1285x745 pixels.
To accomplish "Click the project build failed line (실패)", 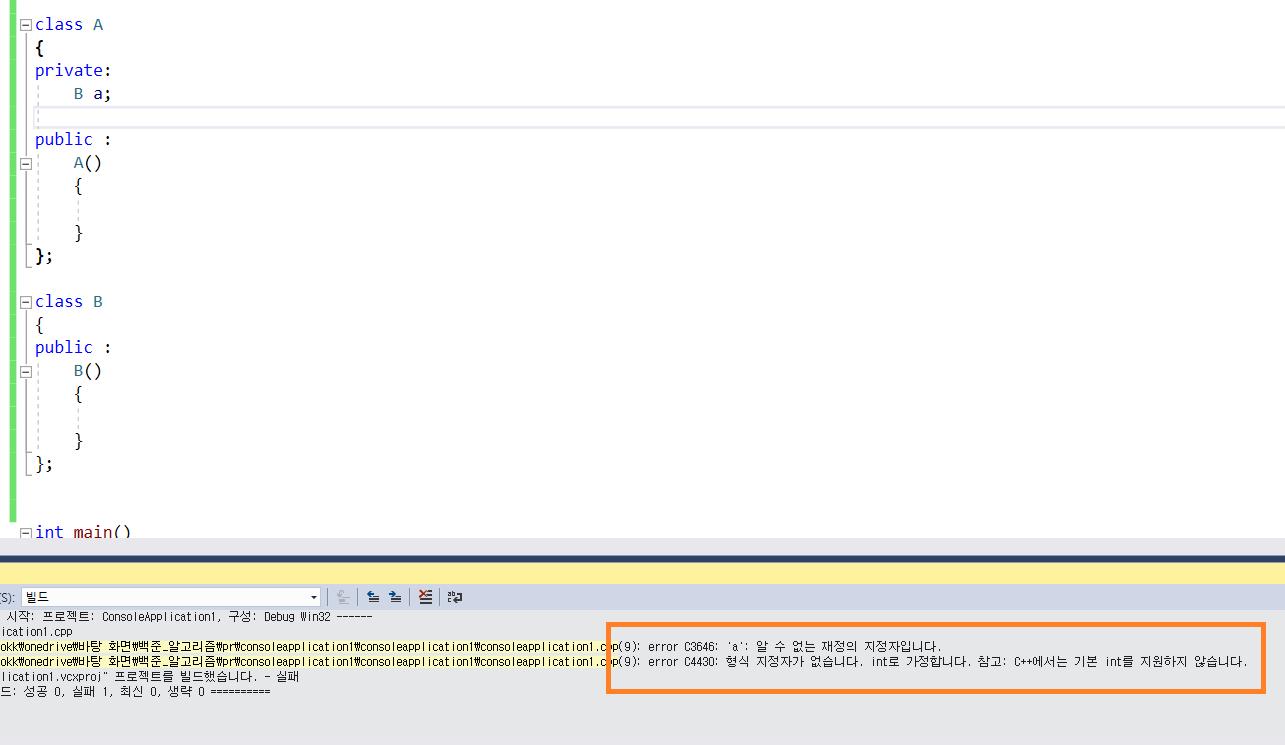I will tap(150, 676).
